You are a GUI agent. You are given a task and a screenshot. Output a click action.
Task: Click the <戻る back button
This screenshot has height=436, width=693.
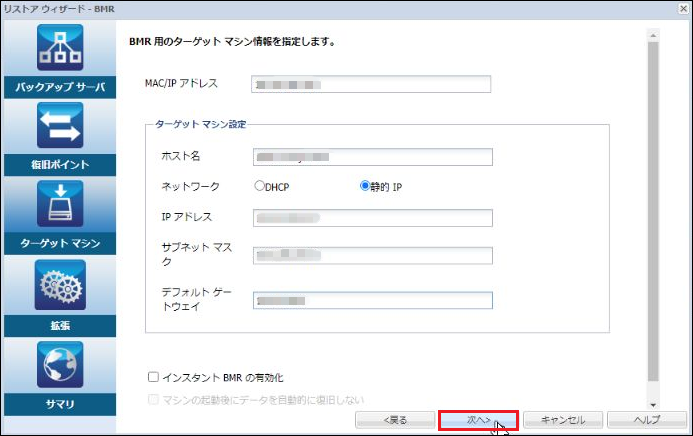click(x=395, y=420)
